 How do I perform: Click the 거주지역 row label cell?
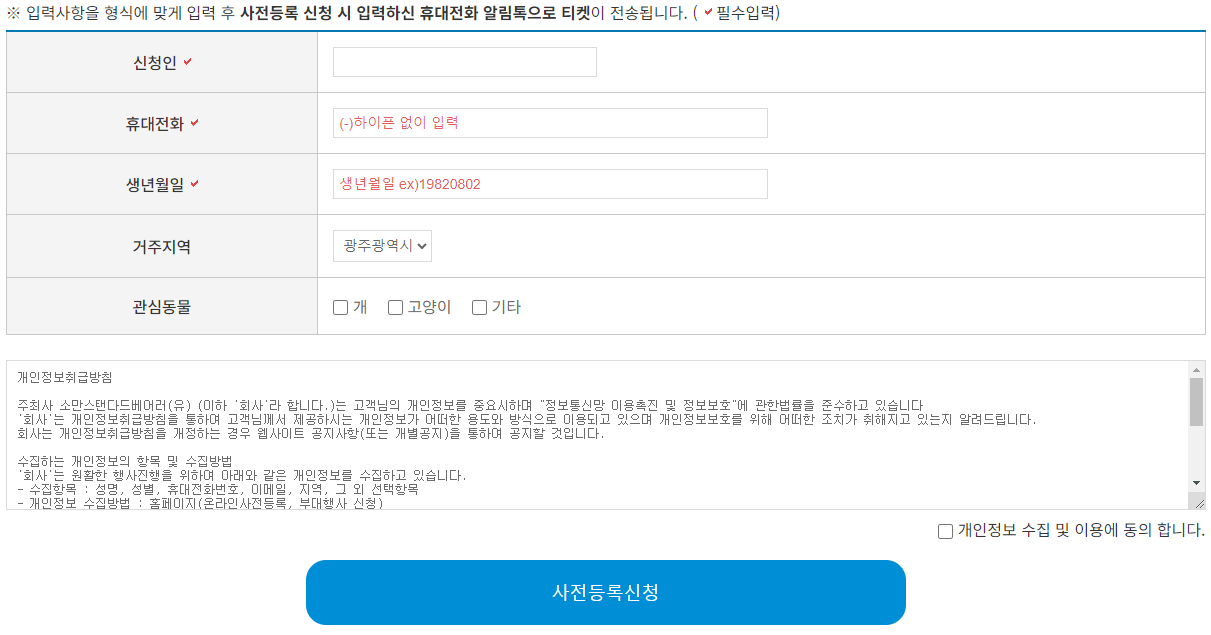coord(160,246)
